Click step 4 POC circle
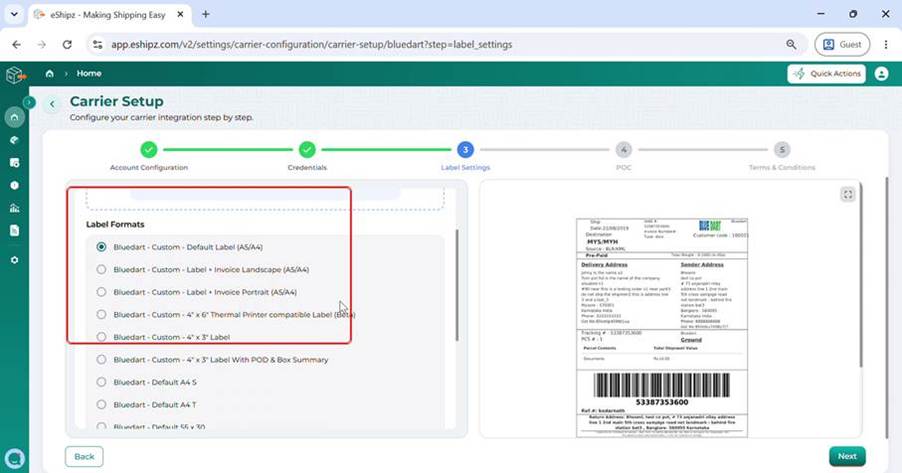The height and width of the screenshot is (473, 902). pos(624,150)
